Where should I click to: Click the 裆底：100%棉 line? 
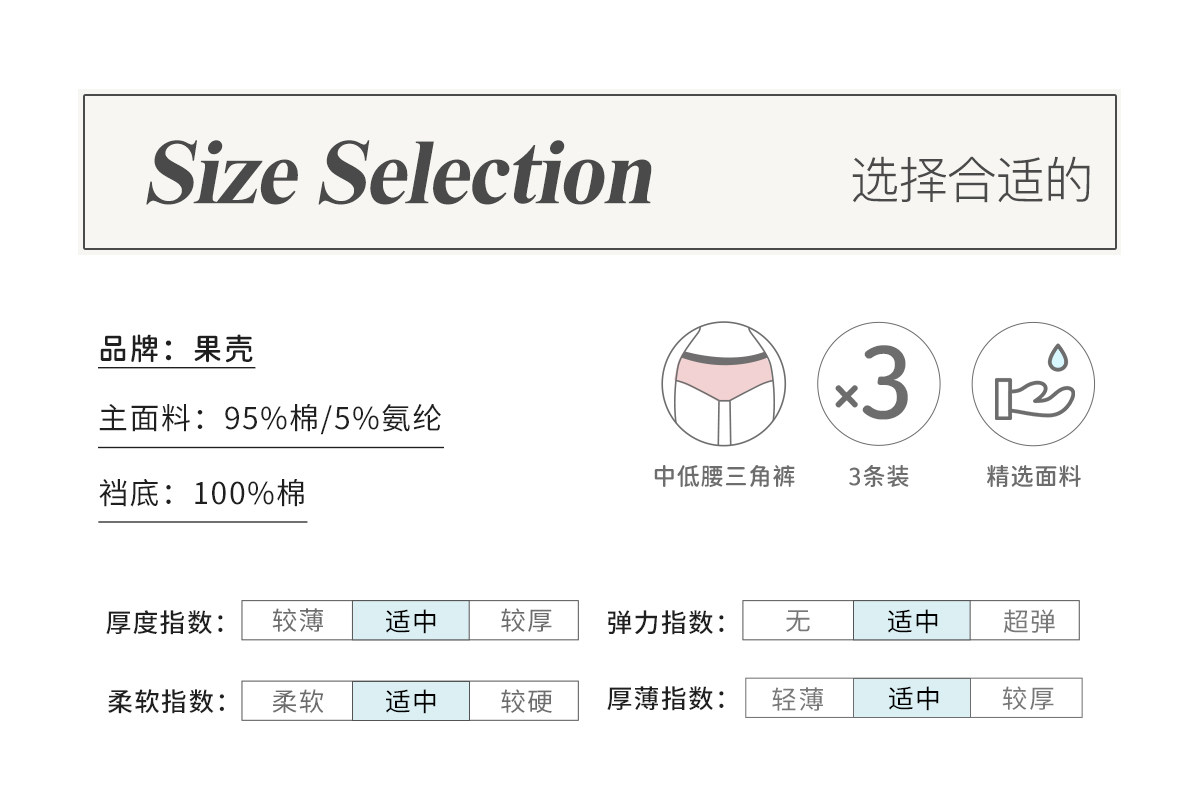tap(202, 493)
